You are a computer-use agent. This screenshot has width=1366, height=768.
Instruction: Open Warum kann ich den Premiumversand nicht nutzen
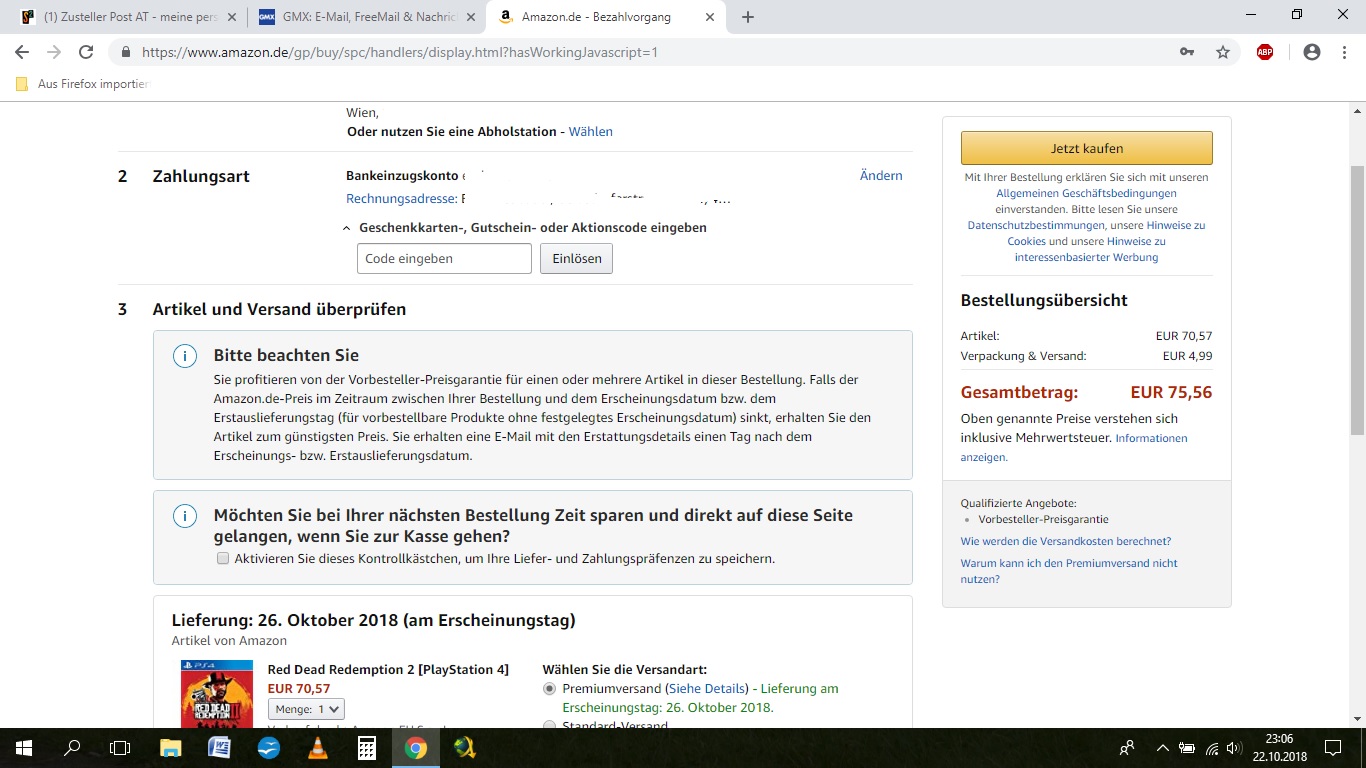tap(1069, 571)
